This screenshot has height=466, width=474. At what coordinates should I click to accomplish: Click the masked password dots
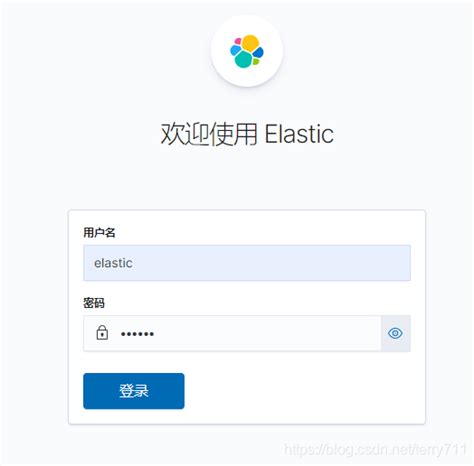point(137,334)
